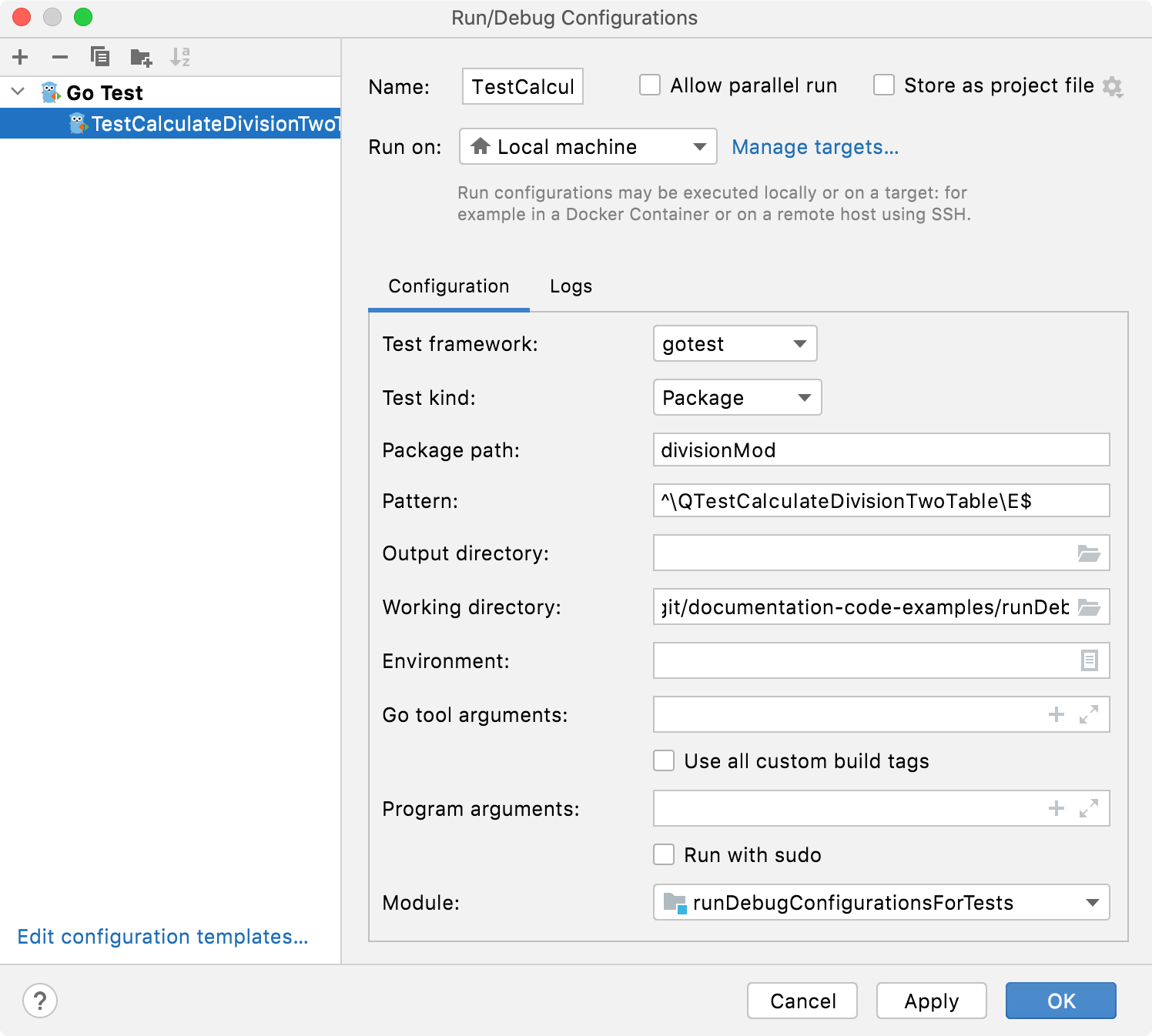The height and width of the screenshot is (1036, 1152).
Task: Create a new folder for configurations
Action: point(140,56)
